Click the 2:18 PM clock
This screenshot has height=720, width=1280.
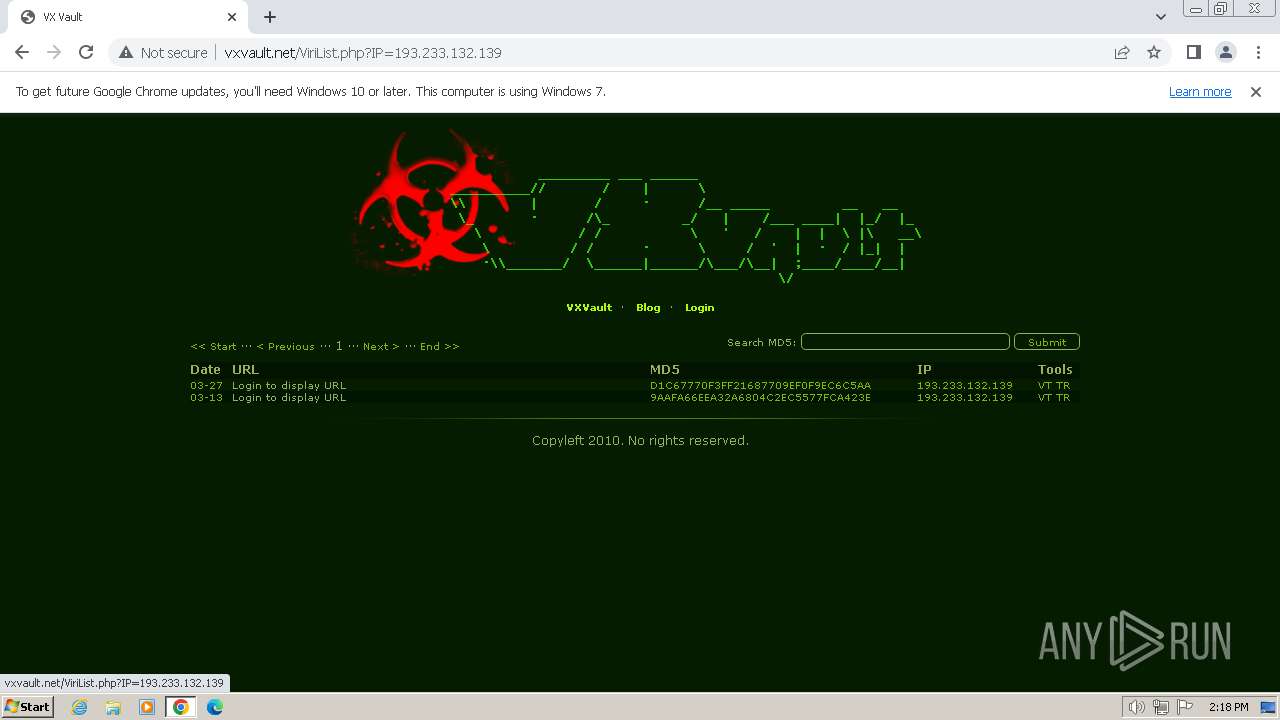pos(1228,707)
